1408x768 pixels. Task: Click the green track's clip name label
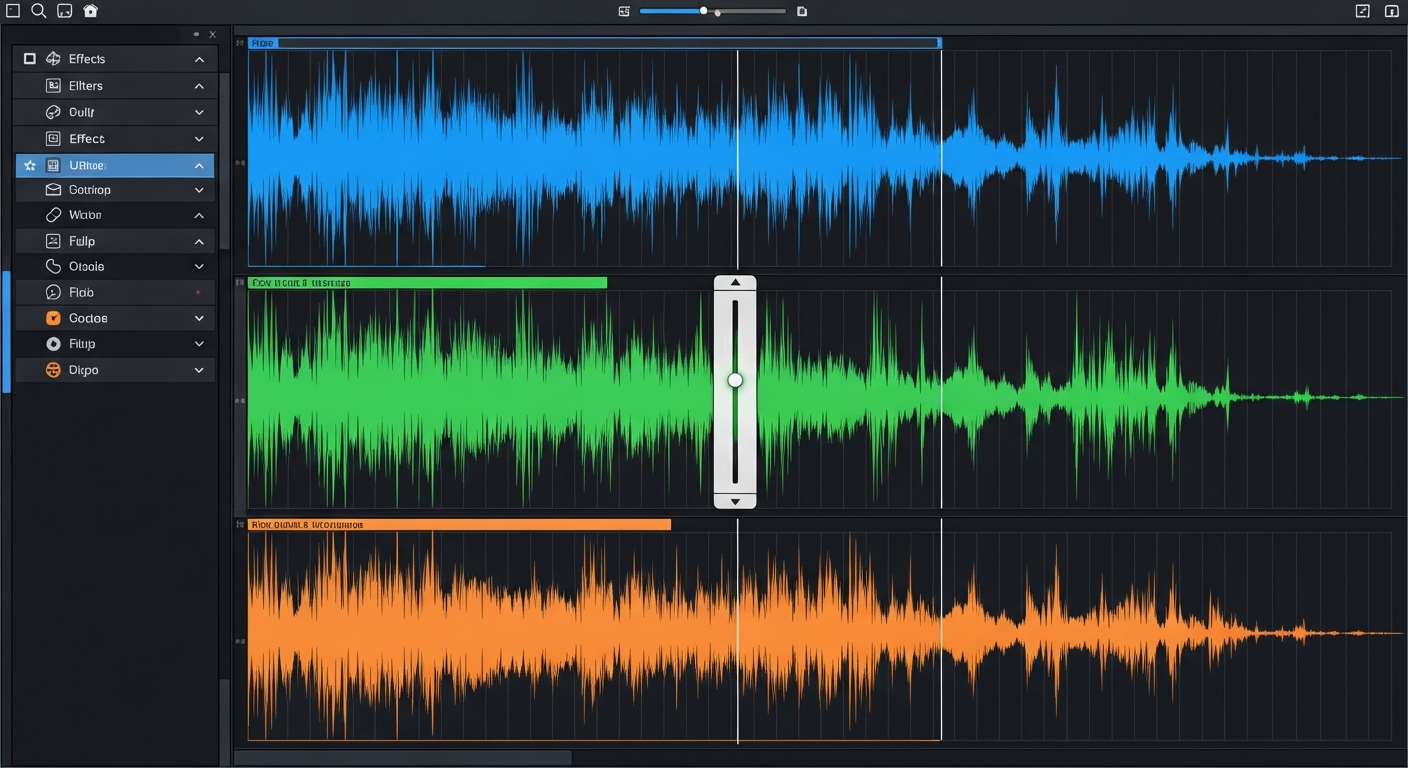click(300, 282)
